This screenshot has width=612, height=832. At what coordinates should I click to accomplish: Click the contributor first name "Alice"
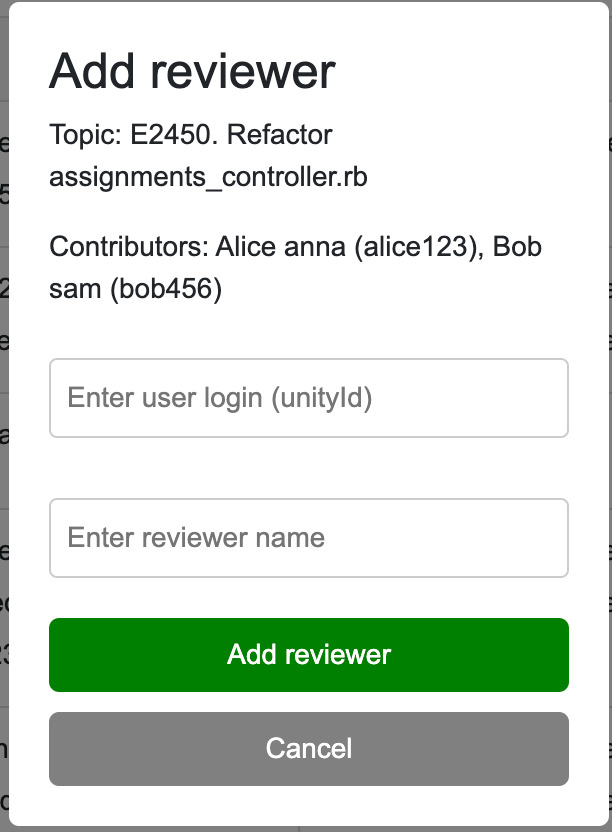tap(245, 246)
